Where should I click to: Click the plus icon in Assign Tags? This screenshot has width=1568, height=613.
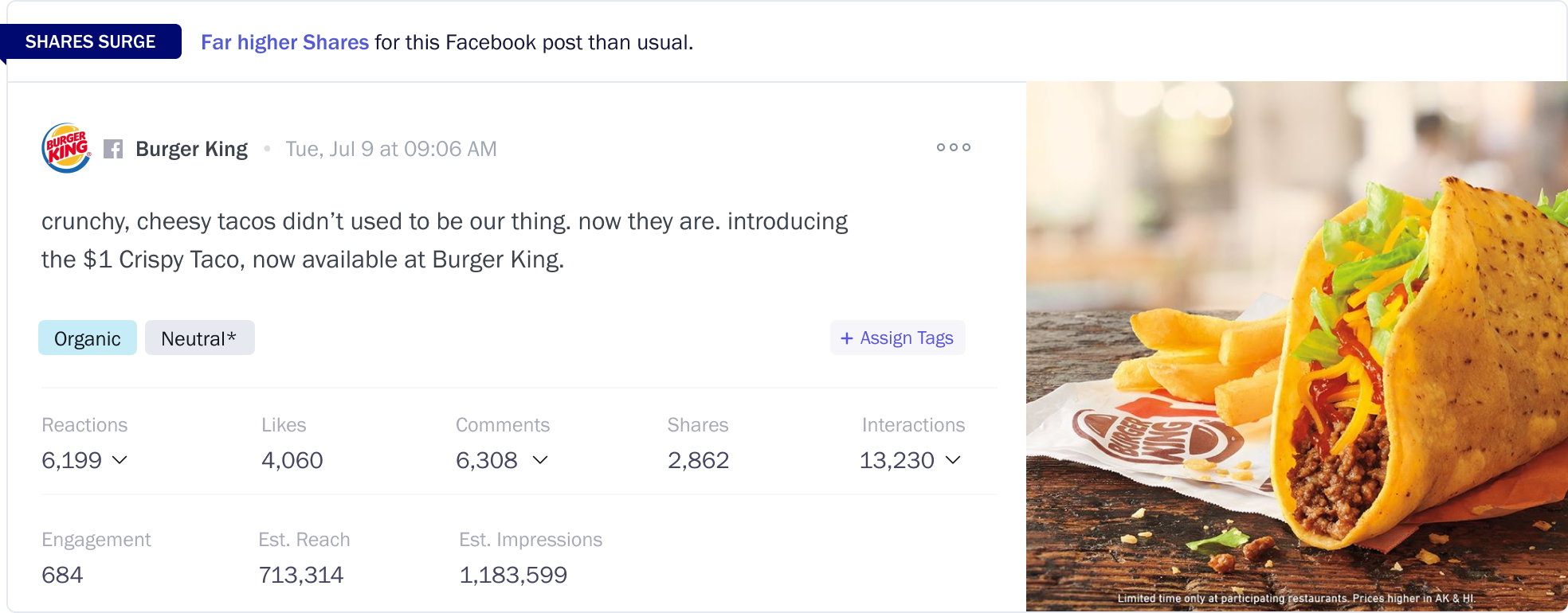point(846,338)
